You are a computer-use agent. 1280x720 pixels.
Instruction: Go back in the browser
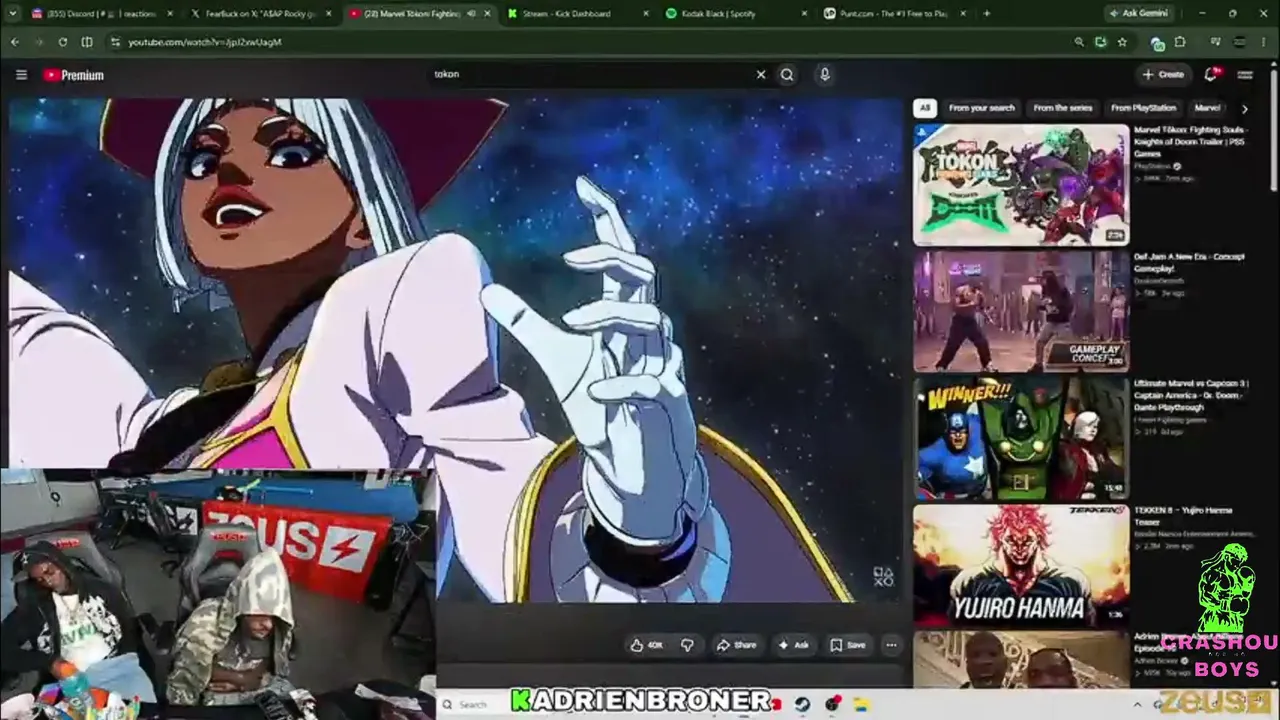click(15, 42)
